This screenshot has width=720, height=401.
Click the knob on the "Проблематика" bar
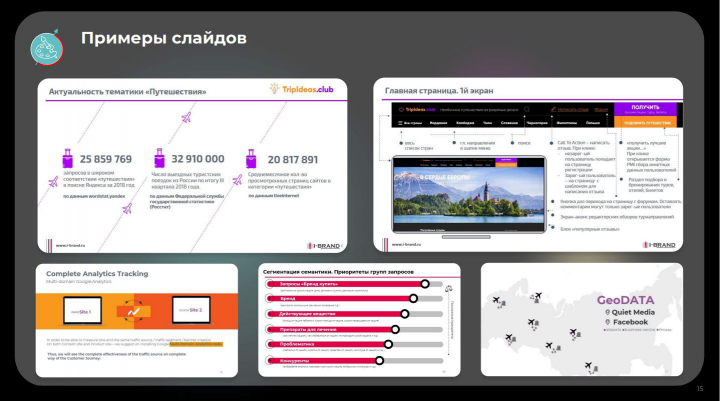388,344
